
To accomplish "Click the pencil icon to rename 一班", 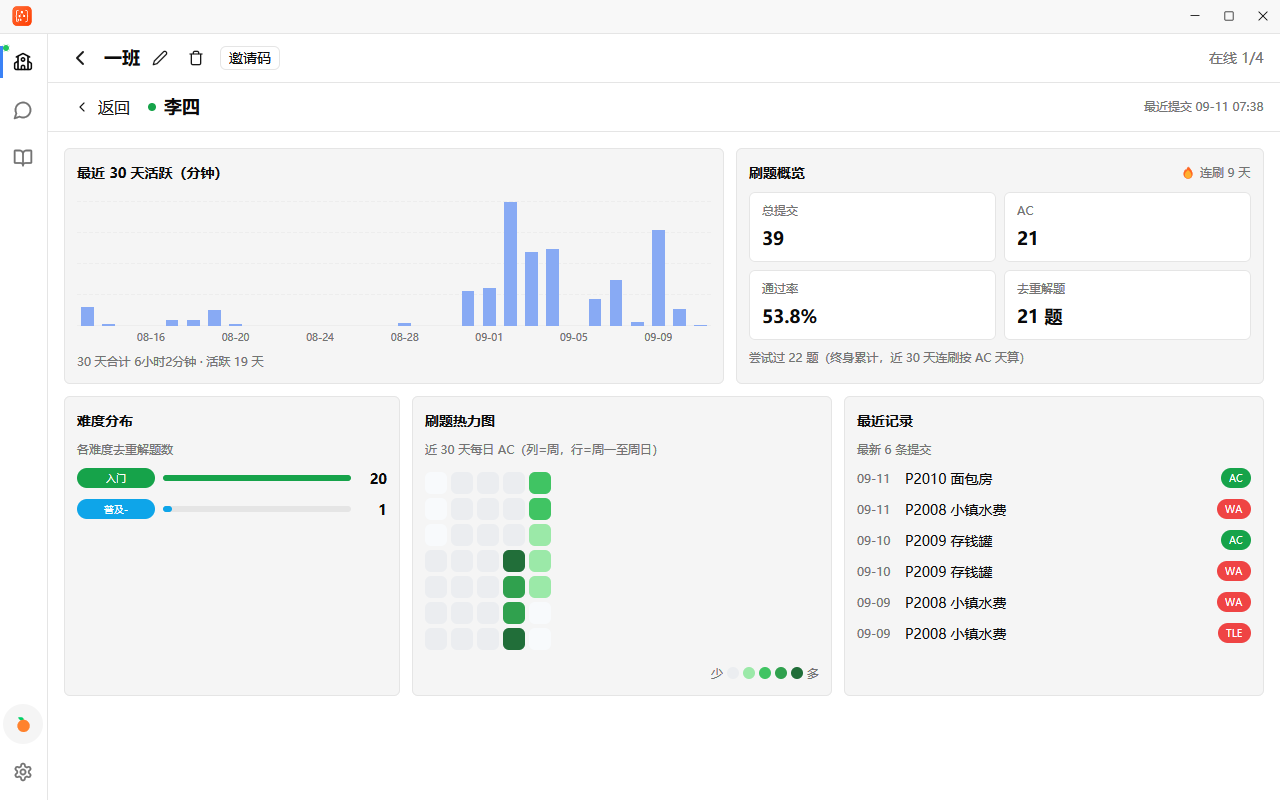I will tap(160, 58).
